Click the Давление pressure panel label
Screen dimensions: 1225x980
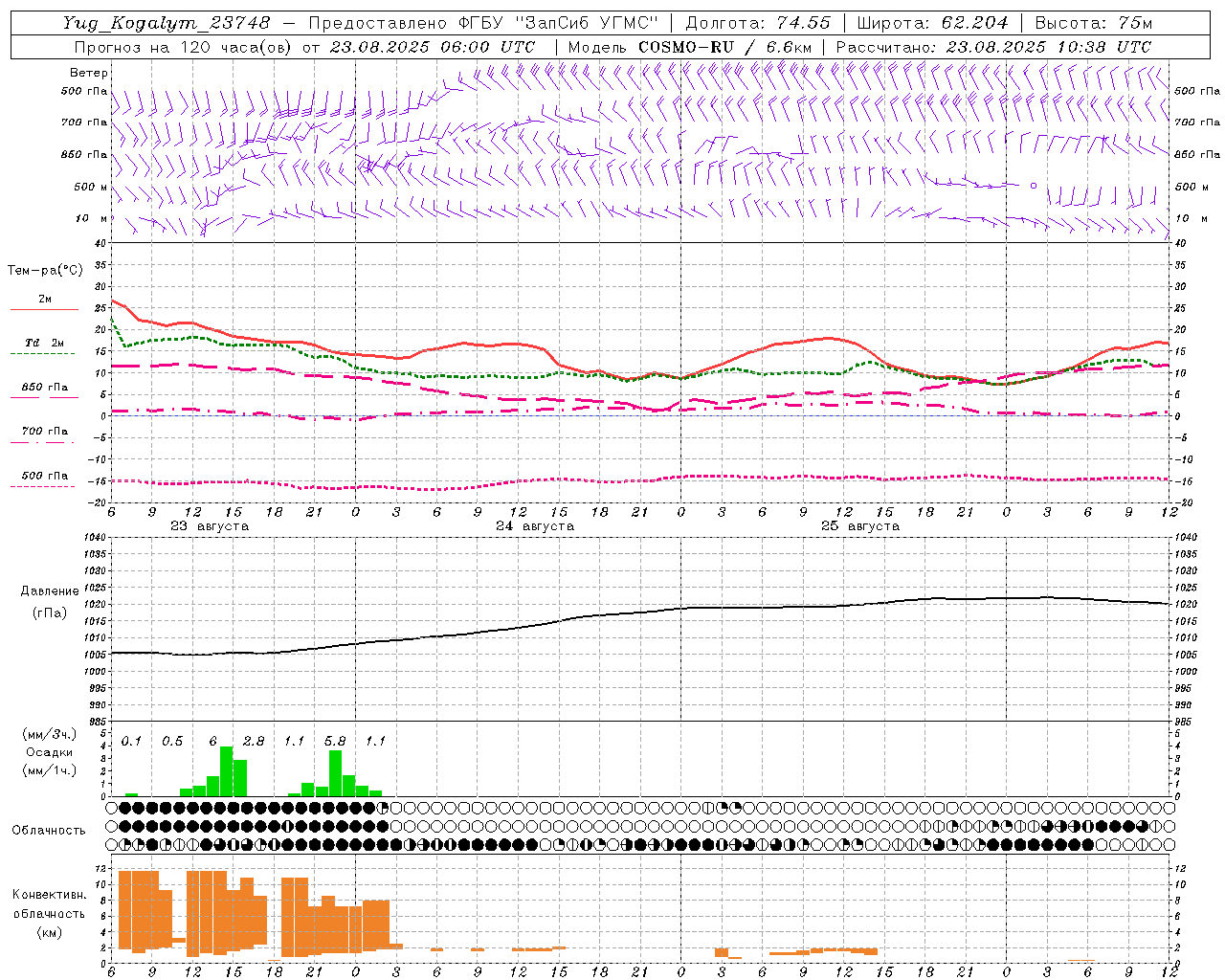click(x=50, y=591)
